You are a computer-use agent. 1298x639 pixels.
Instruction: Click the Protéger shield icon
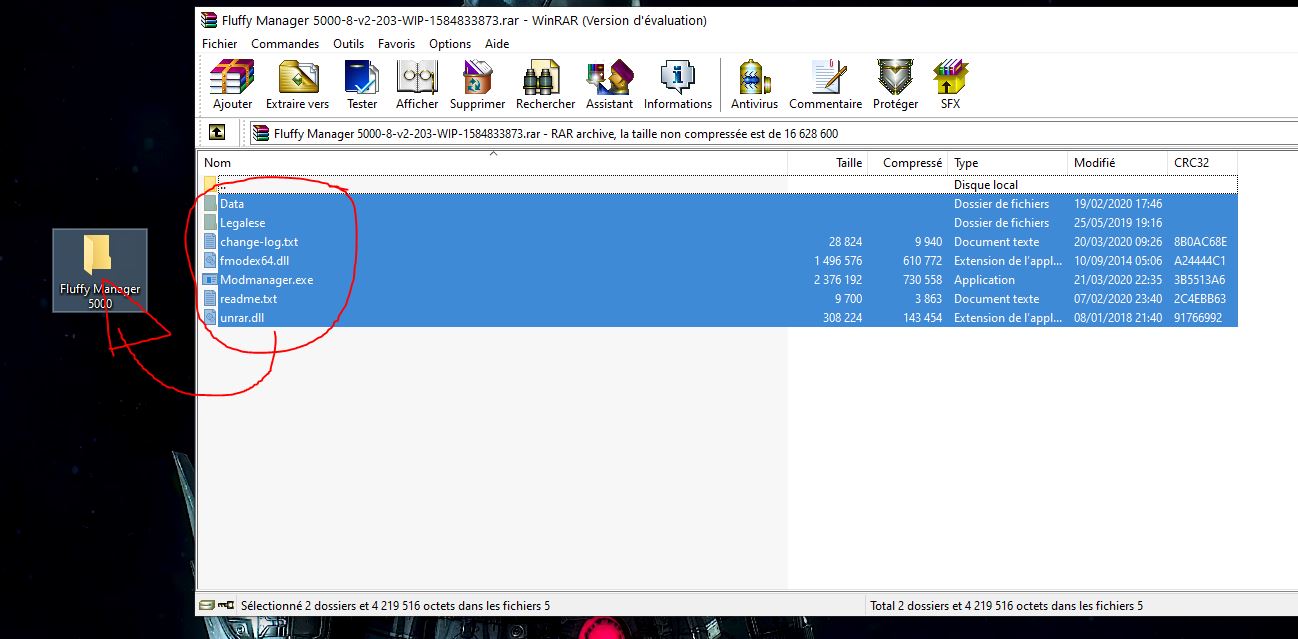pyautogui.click(x=895, y=84)
